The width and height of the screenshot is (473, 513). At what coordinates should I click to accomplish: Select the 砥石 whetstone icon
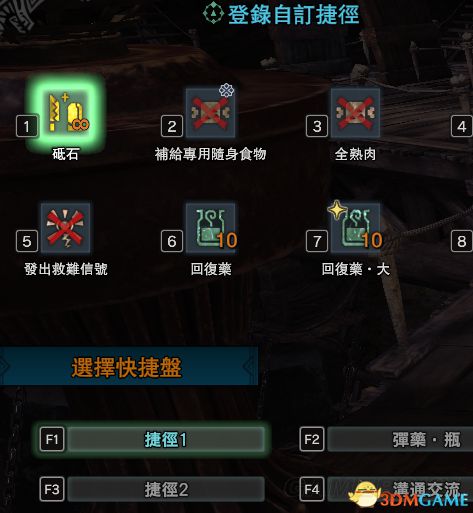coord(66,113)
